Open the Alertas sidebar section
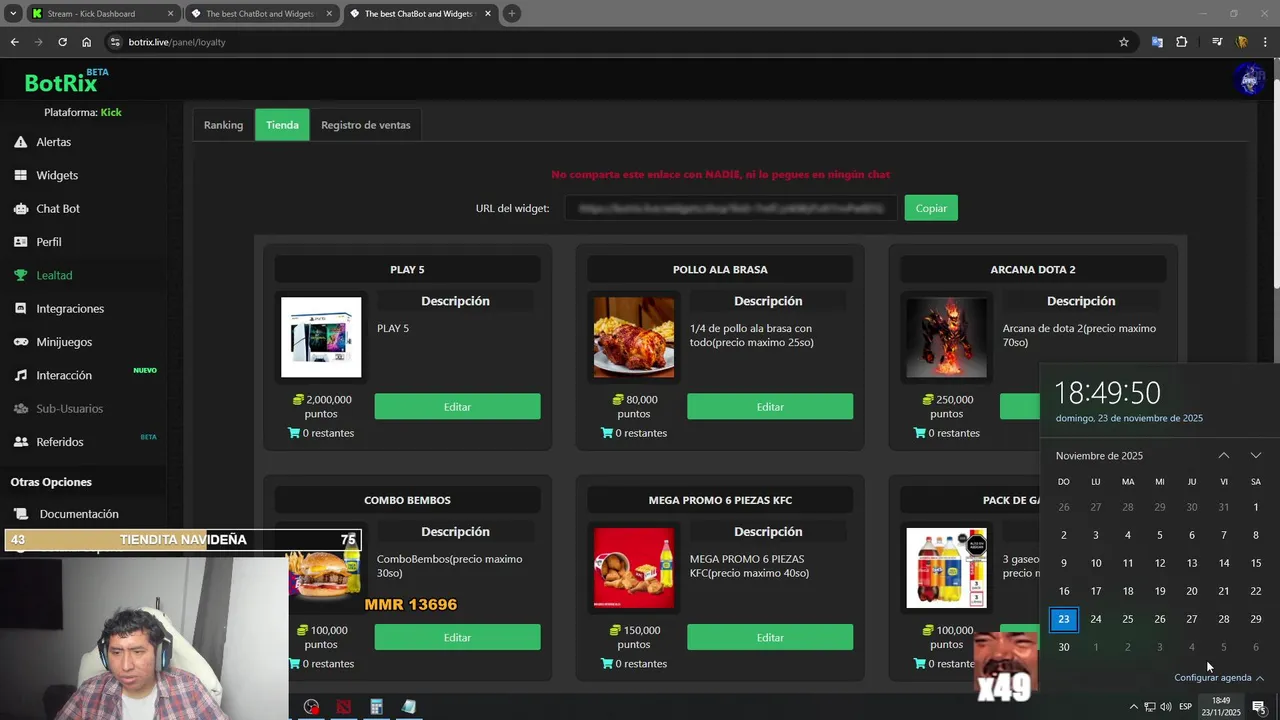 point(53,142)
